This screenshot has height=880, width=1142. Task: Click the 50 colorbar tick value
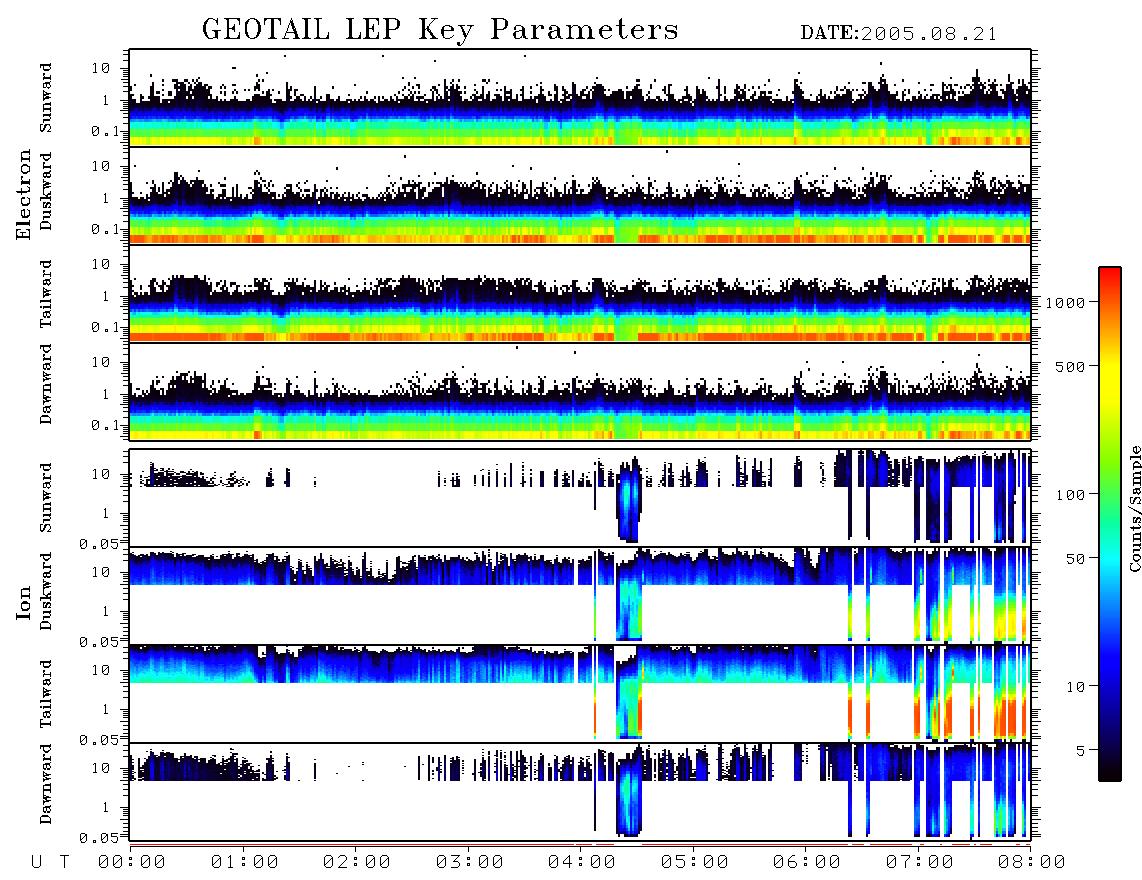1075,559
